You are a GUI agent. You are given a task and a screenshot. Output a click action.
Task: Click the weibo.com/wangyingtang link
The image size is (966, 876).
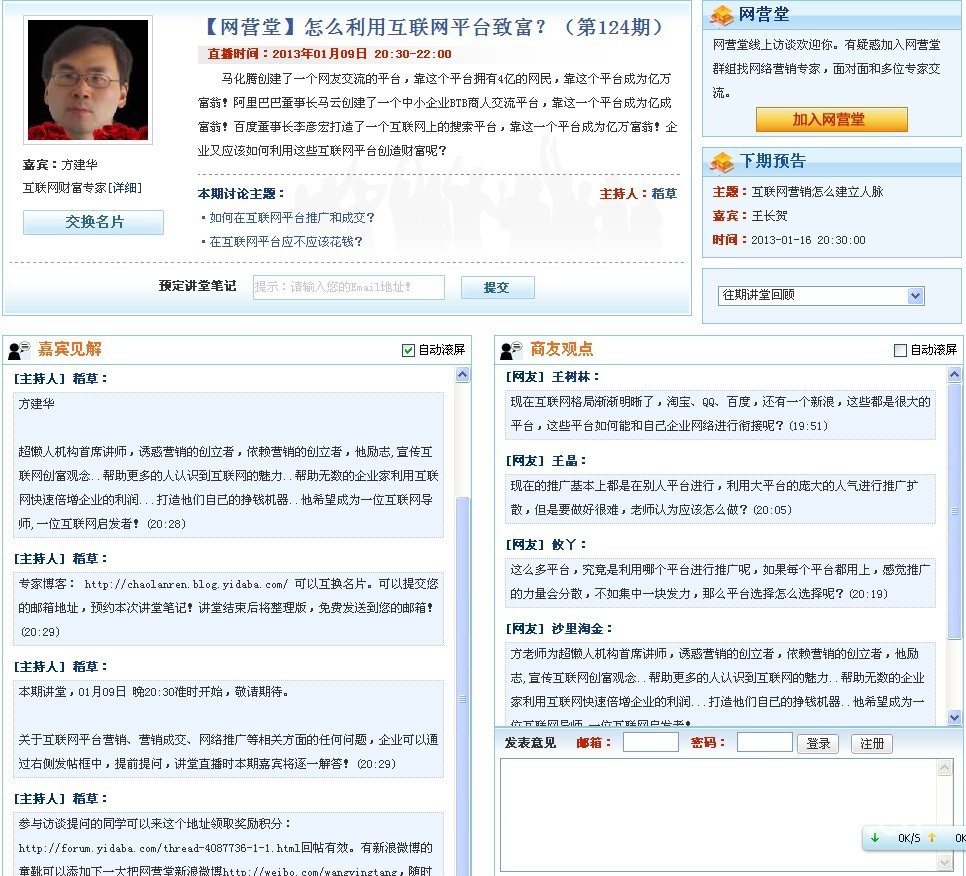click(x=309, y=871)
